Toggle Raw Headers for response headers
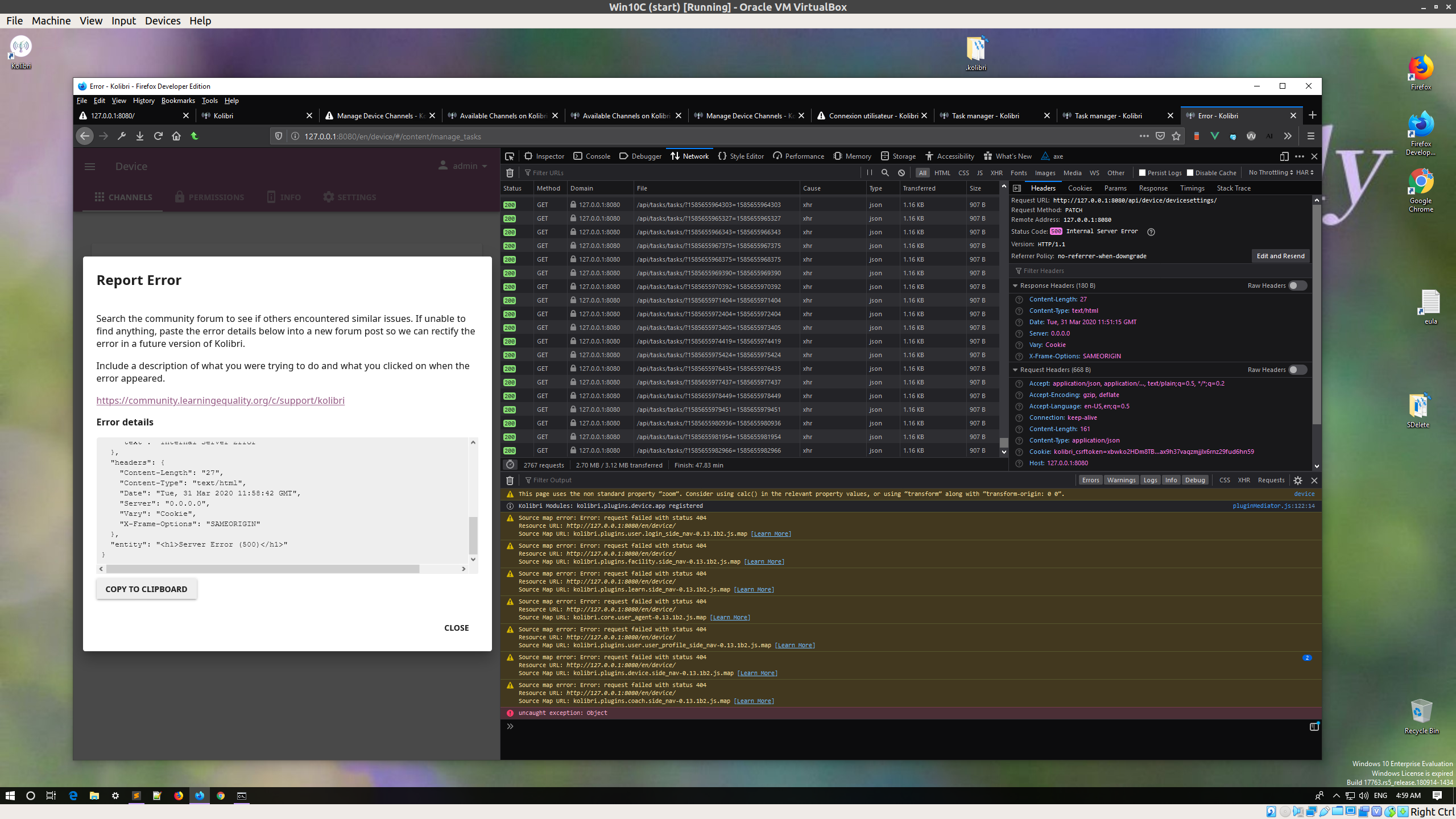The width and height of the screenshot is (1456, 819). pyautogui.click(x=1297, y=286)
